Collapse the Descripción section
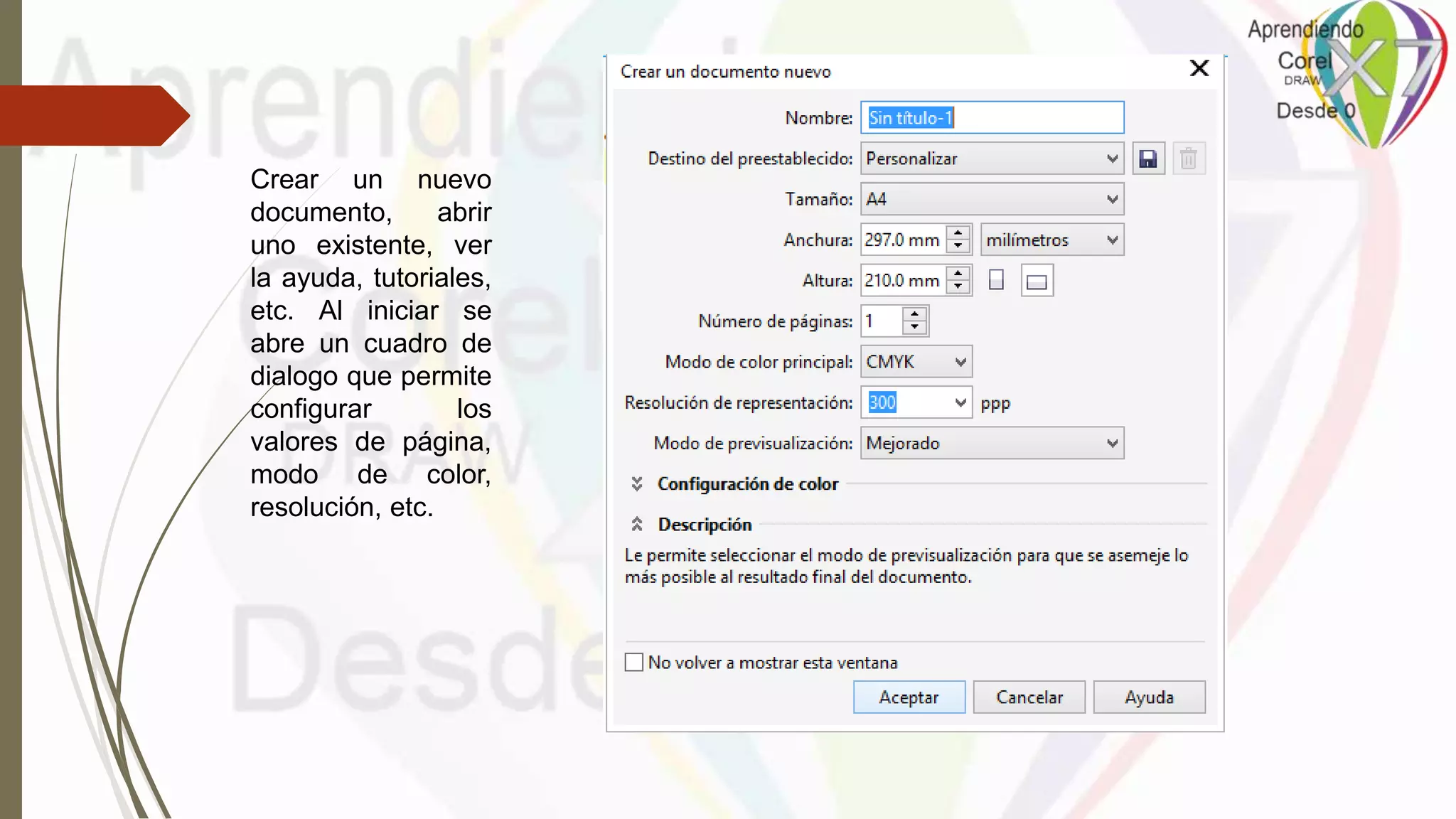Image resolution: width=1456 pixels, height=819 pixels. coord(637,525)
